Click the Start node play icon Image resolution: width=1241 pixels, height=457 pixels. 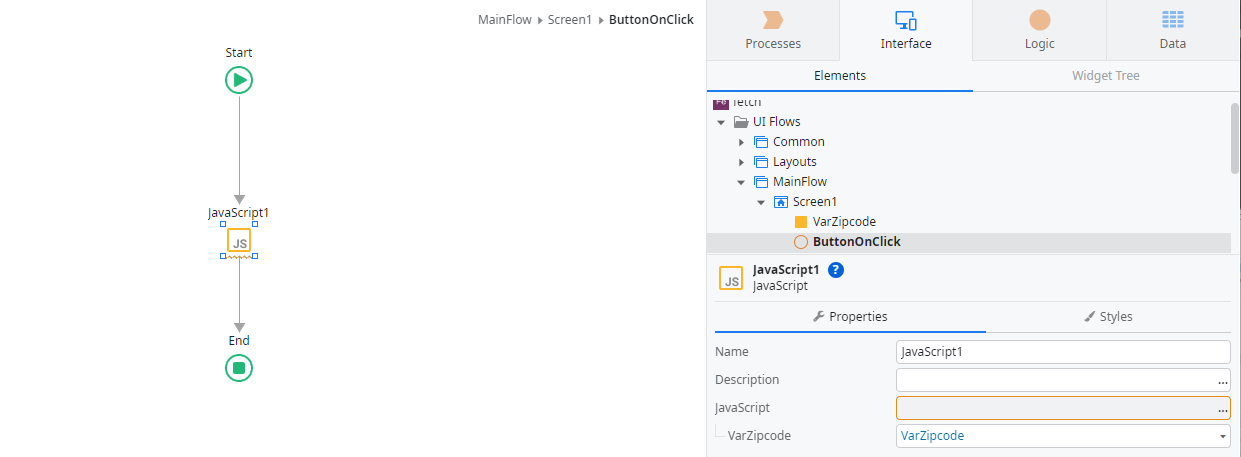click(x=239, y=80)
